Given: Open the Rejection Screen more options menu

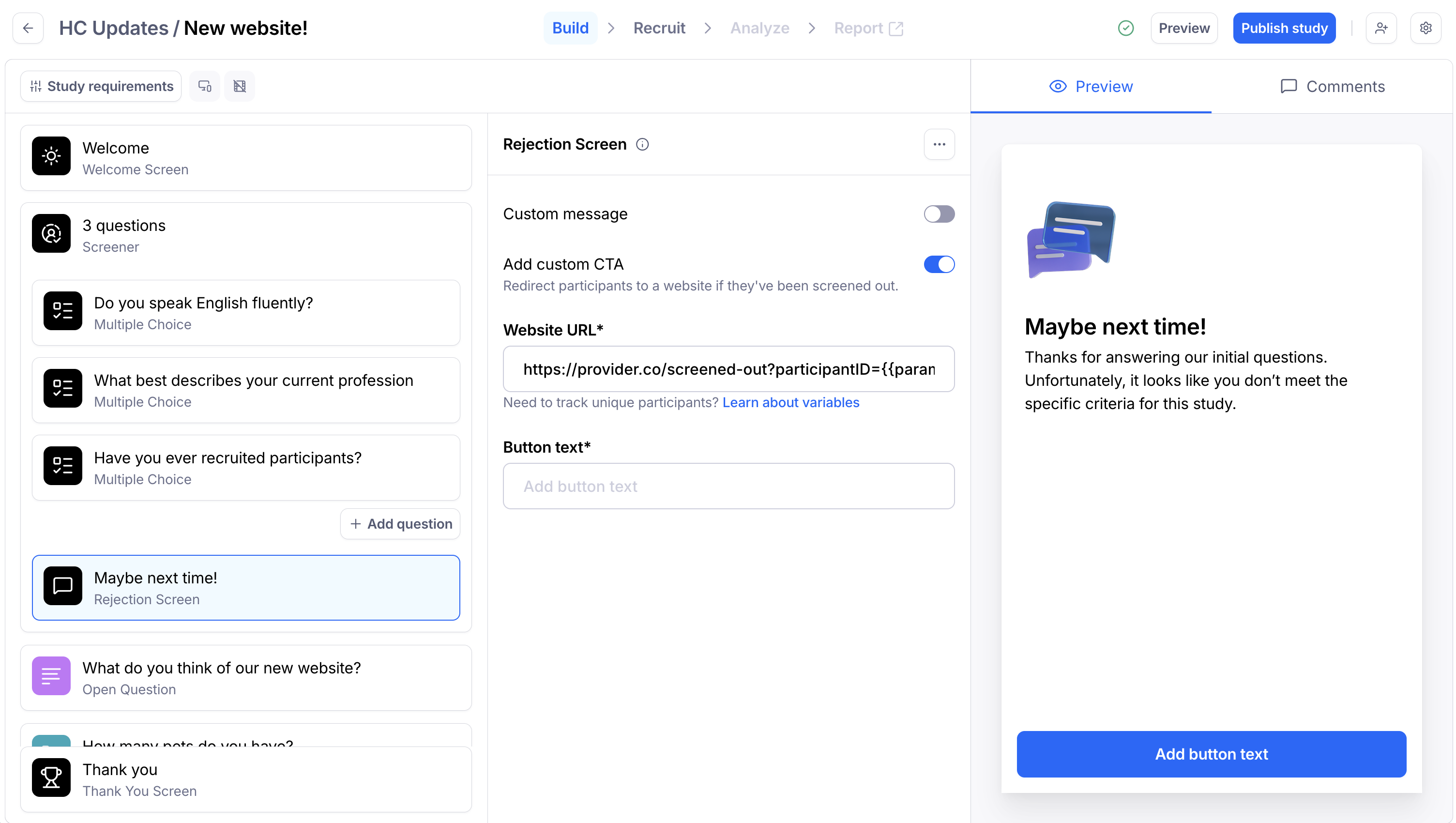Looking at the screenshot, I should 940,144.
